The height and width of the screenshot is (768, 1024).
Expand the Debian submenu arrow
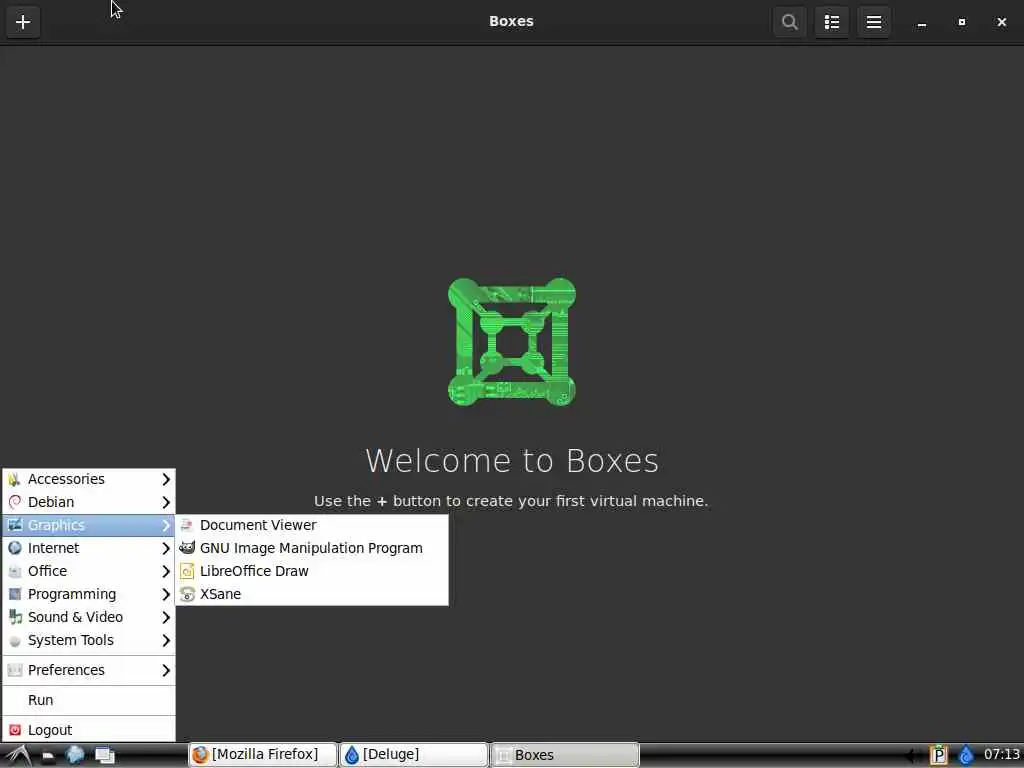(166, 502)
